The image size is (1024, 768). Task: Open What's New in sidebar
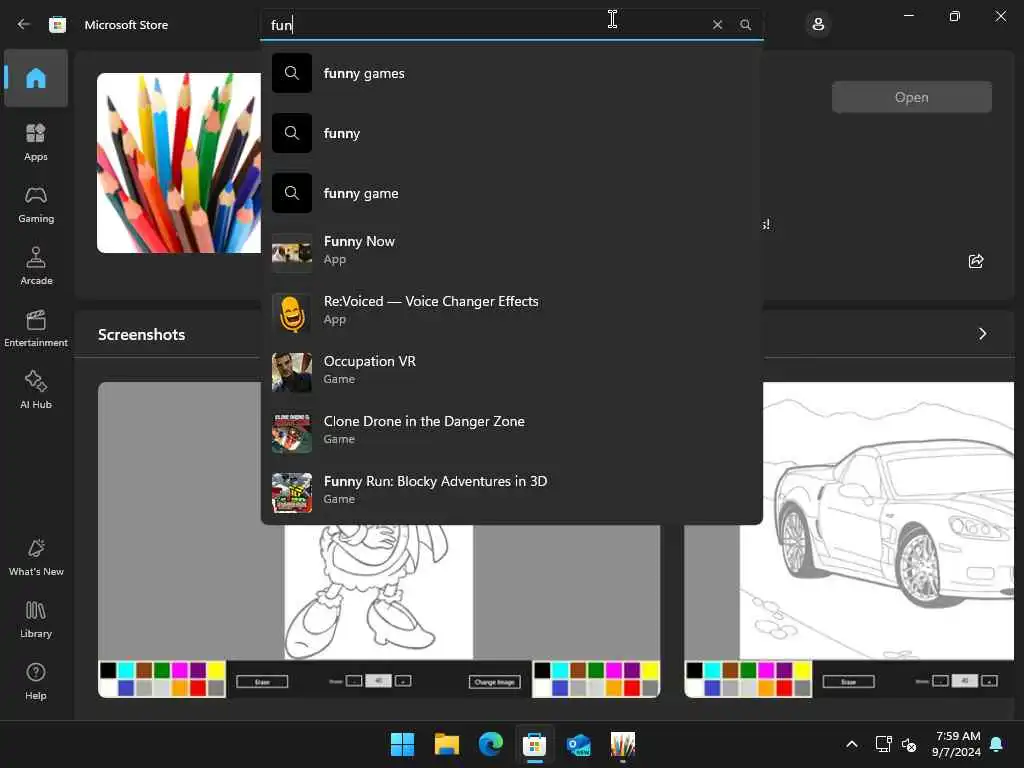pos(36,557)
